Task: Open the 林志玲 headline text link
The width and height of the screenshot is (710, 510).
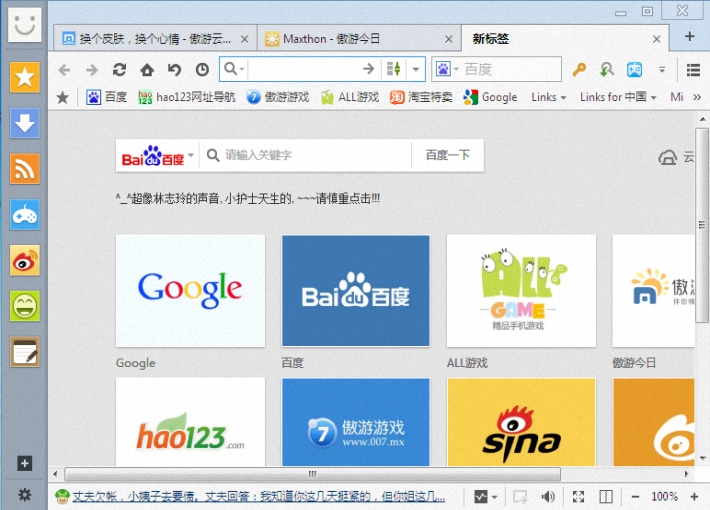Action: [248, 198]
